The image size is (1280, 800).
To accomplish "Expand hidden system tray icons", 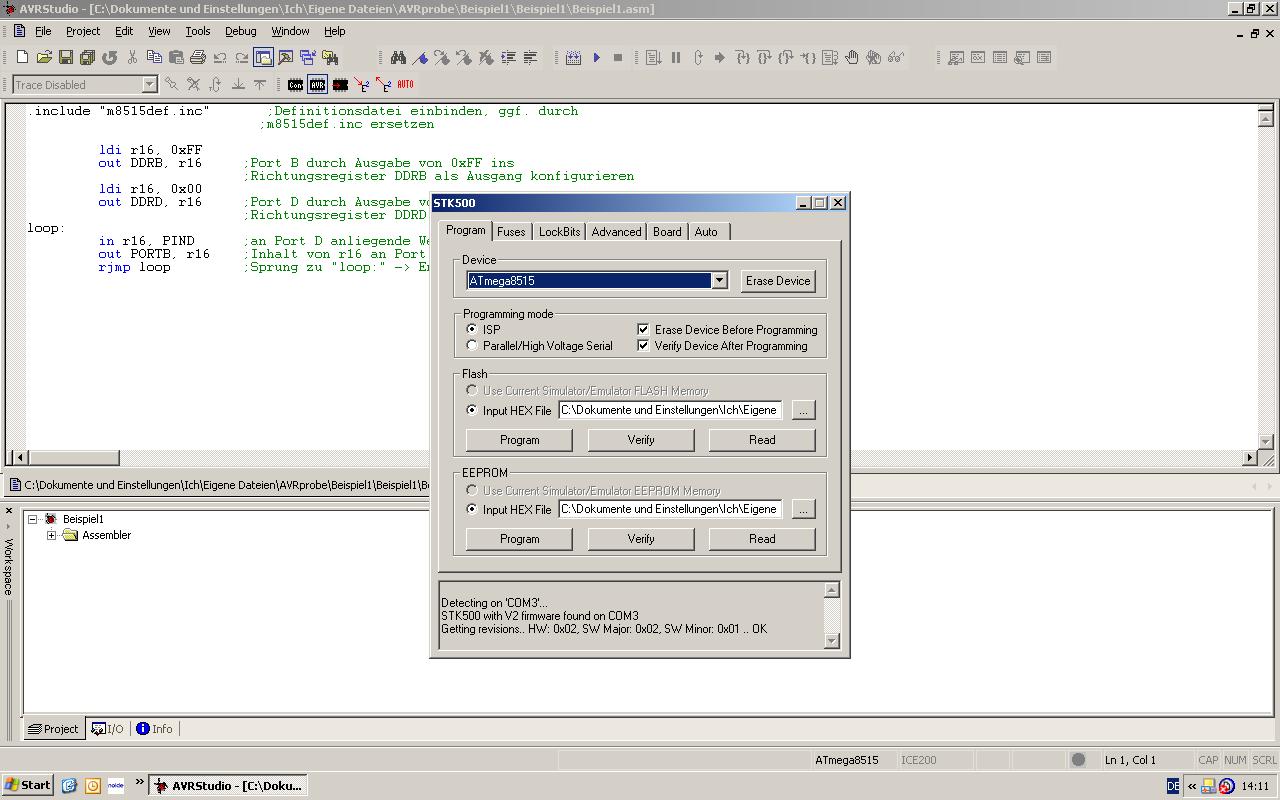I will pyautogui.click(x=1191, y=786).
